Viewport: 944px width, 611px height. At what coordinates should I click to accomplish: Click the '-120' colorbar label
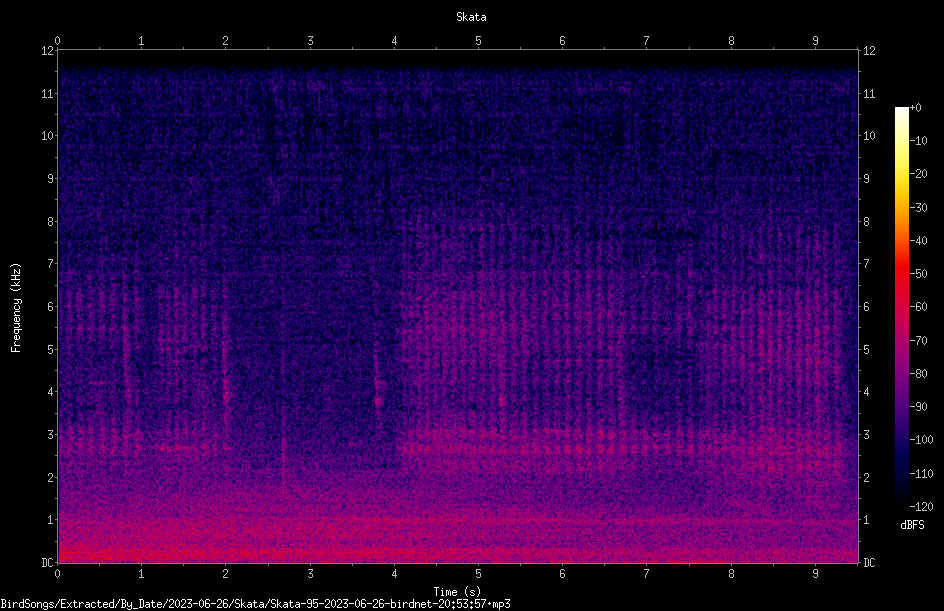point(921,507)
